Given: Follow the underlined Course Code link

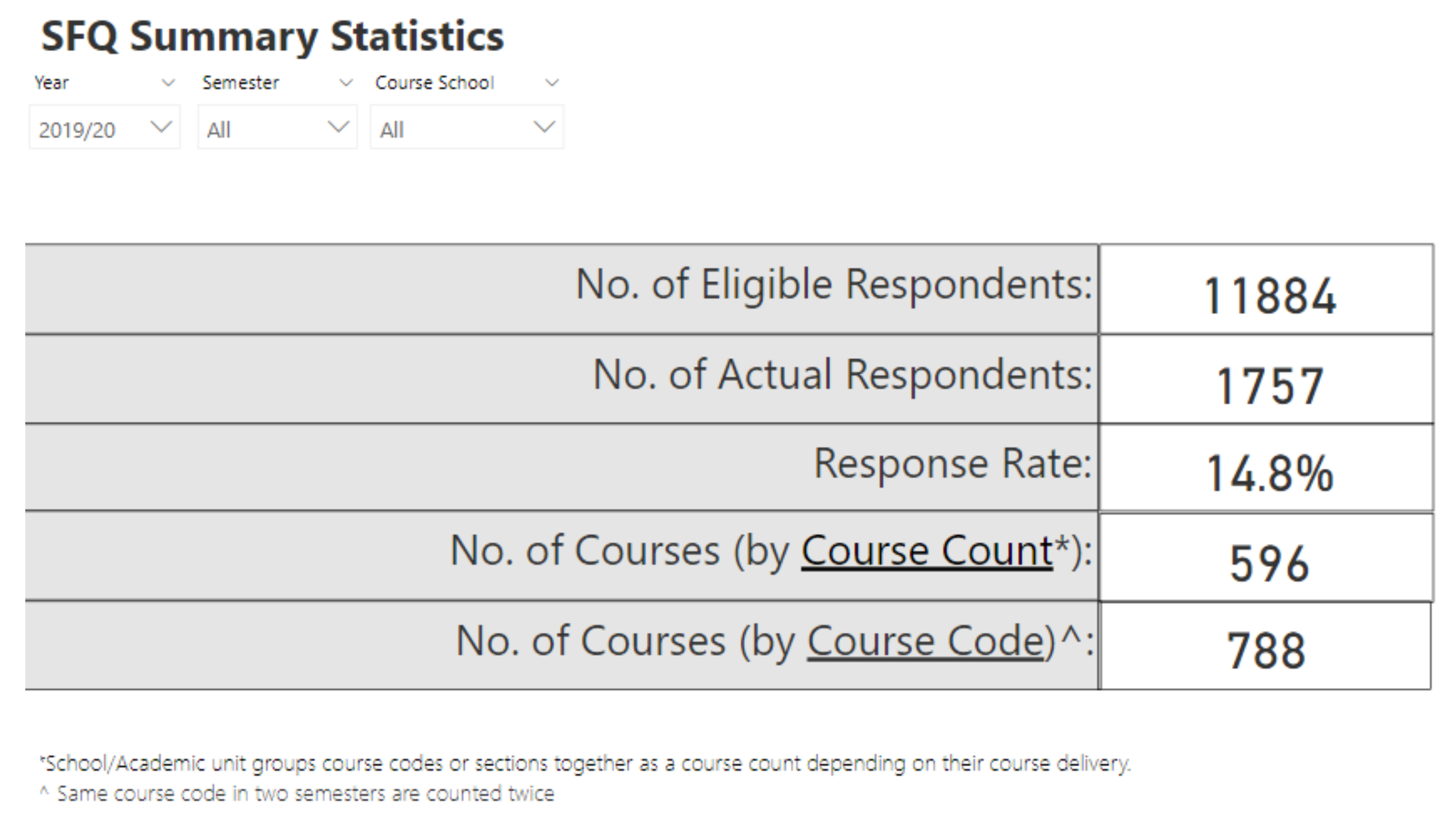Looking at the screenshot, I should [925, 641].
